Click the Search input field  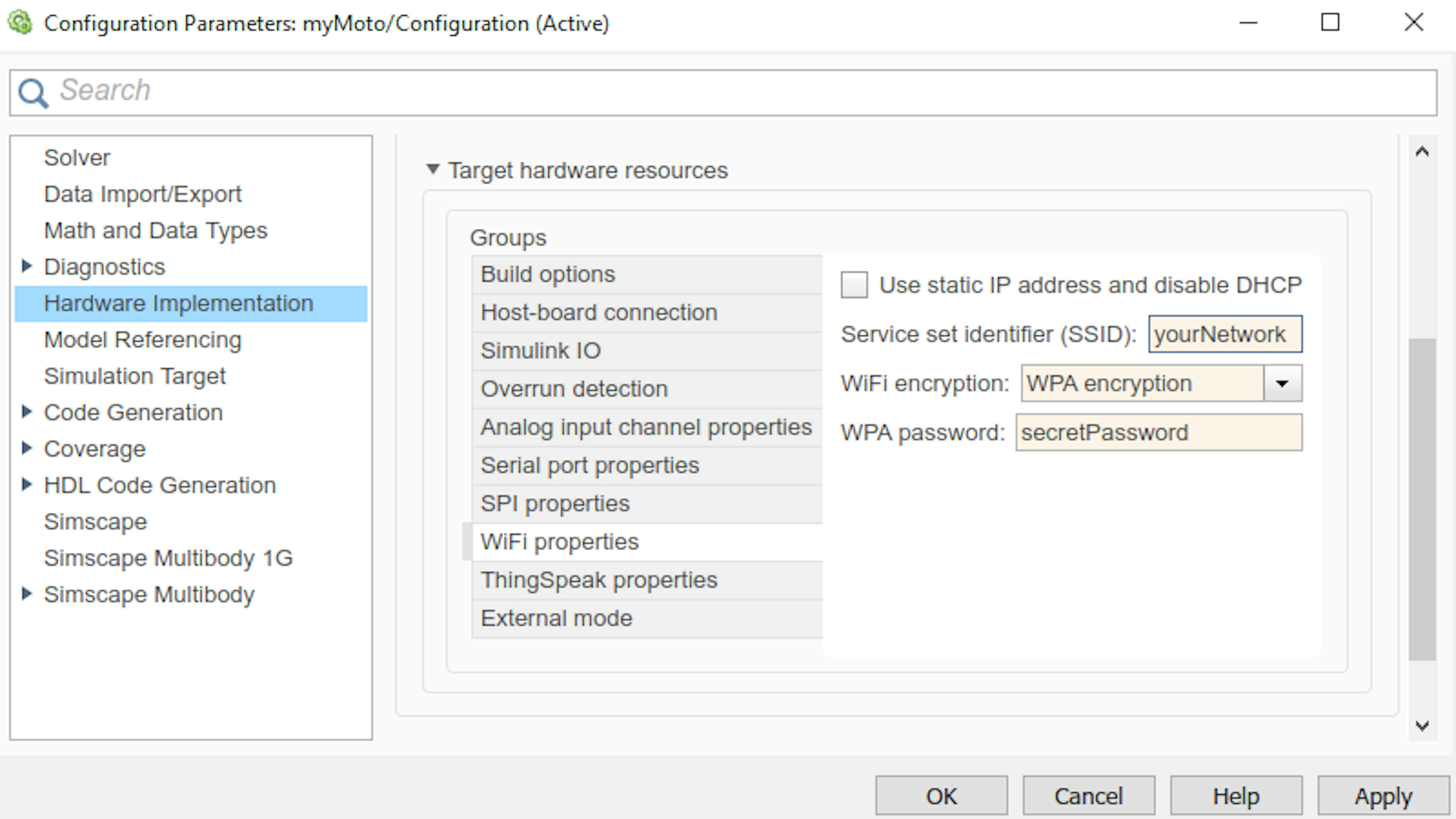point(723,93)
